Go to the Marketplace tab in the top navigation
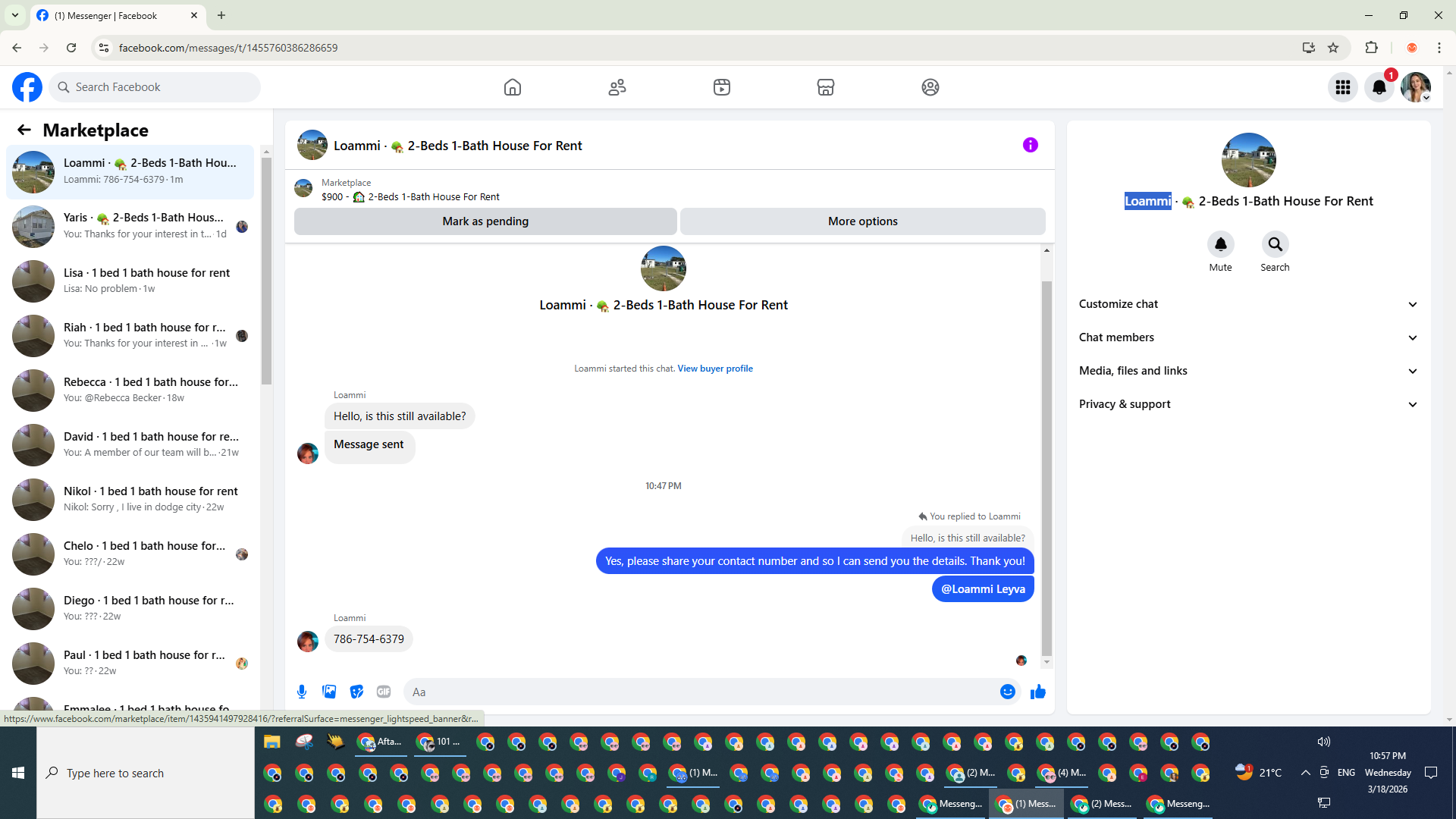 [826, 87]
